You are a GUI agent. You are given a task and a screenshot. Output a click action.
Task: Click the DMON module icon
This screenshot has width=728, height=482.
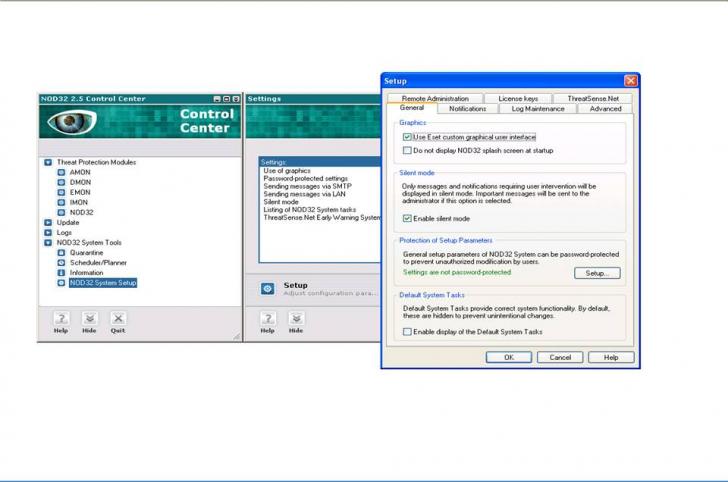click(x=61, y=182)
